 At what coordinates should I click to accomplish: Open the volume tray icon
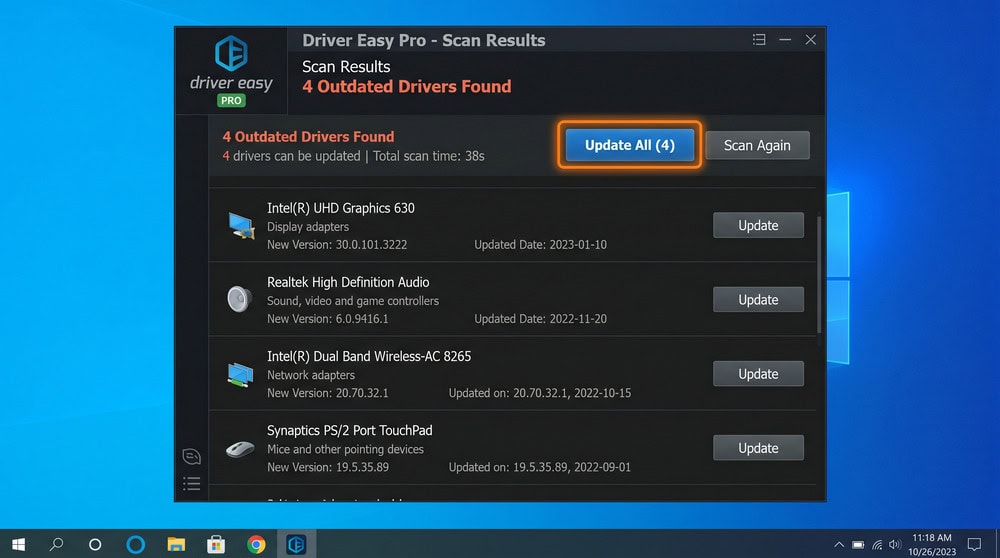coord(895,544)
